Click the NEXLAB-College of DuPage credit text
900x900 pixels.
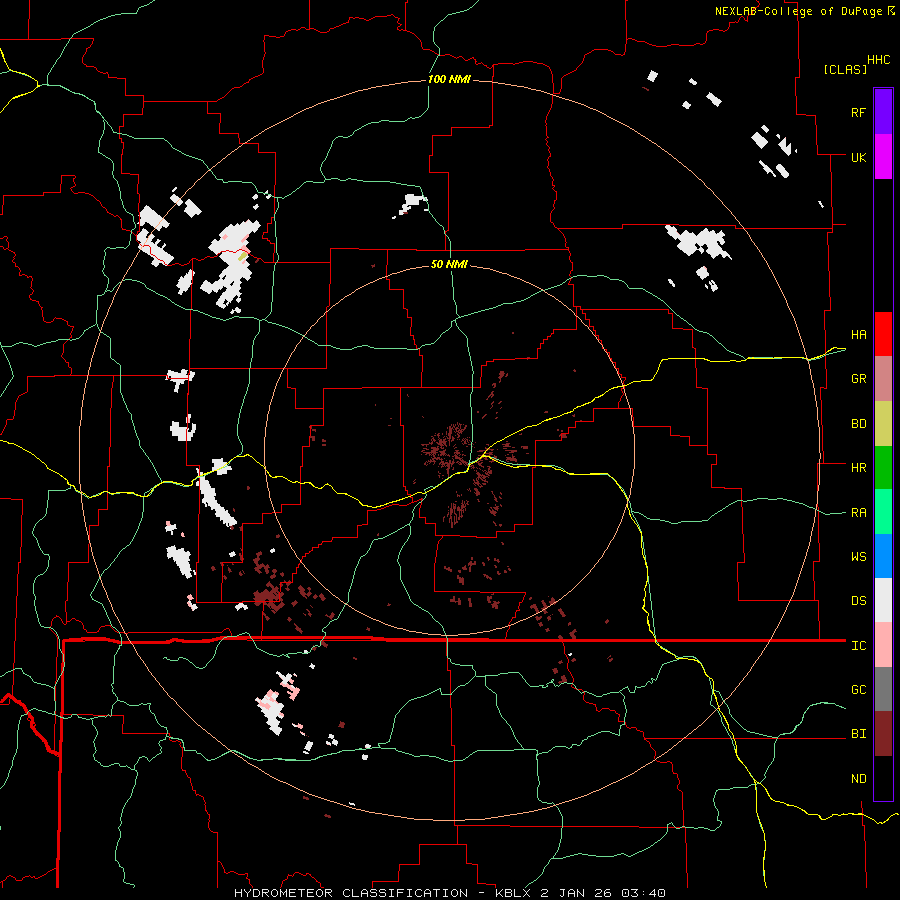pos(798,11)
